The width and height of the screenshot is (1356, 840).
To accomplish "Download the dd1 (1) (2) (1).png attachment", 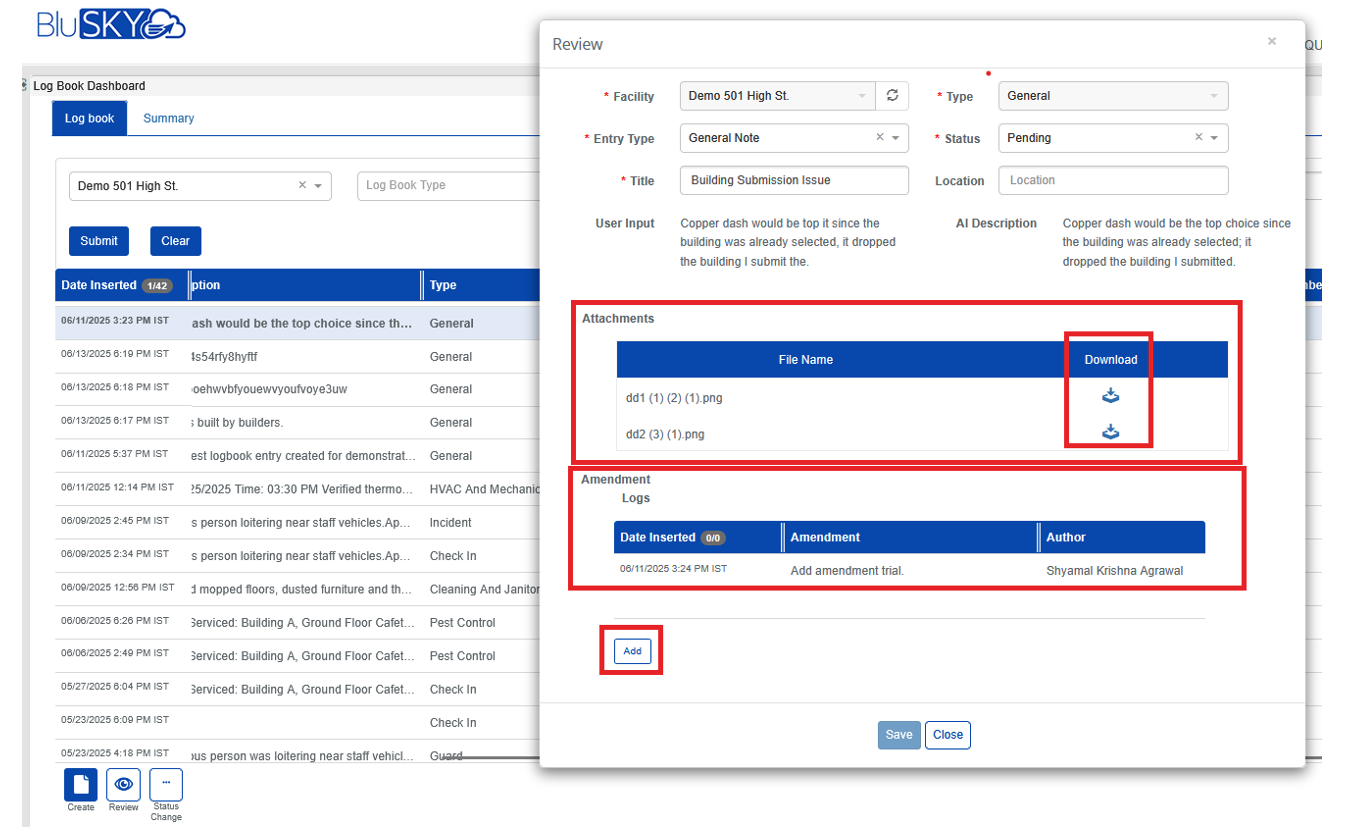I will point(1110,396).
